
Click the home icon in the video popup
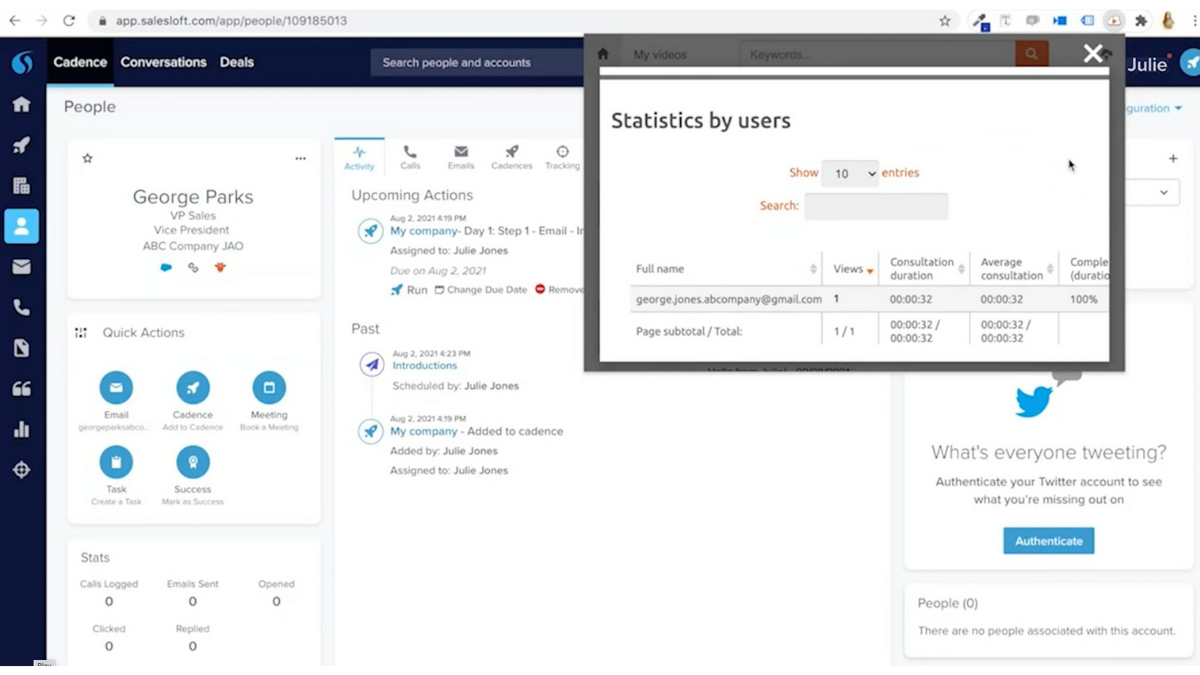point(603,55)
